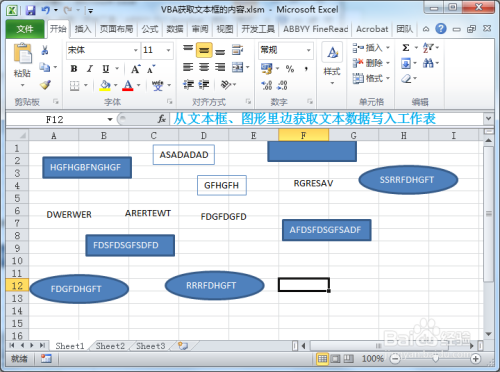Click the AFDSFDSGFSADF rectangle shape

click(x=326, y=230)
